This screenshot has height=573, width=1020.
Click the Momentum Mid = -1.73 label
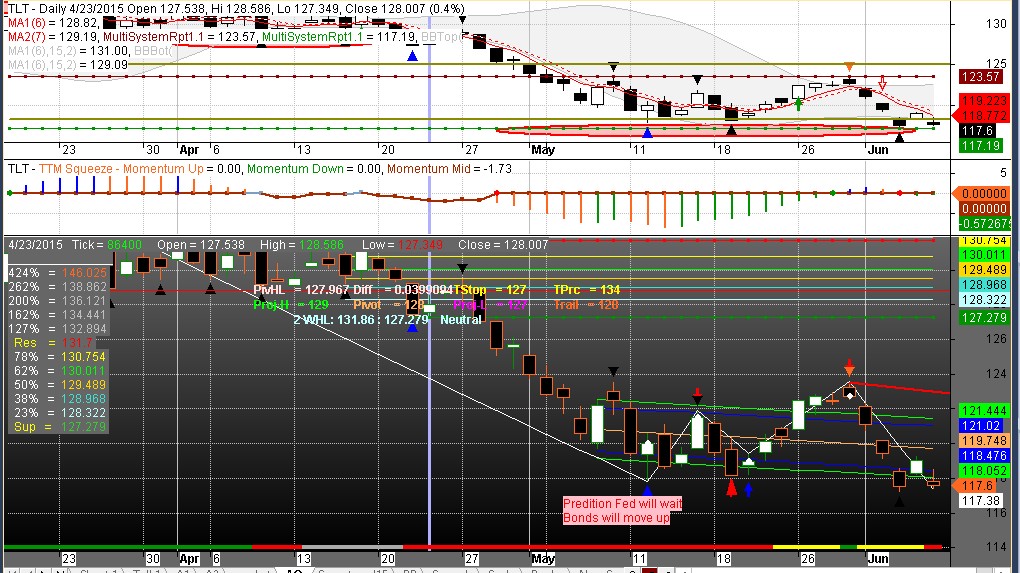(x=449, y=169)
